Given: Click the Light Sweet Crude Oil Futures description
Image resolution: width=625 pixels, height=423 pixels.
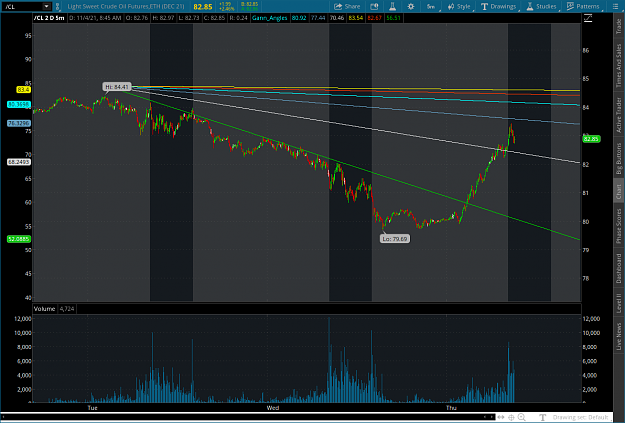Looking at the screenshot, I should (x=126, y=6).
